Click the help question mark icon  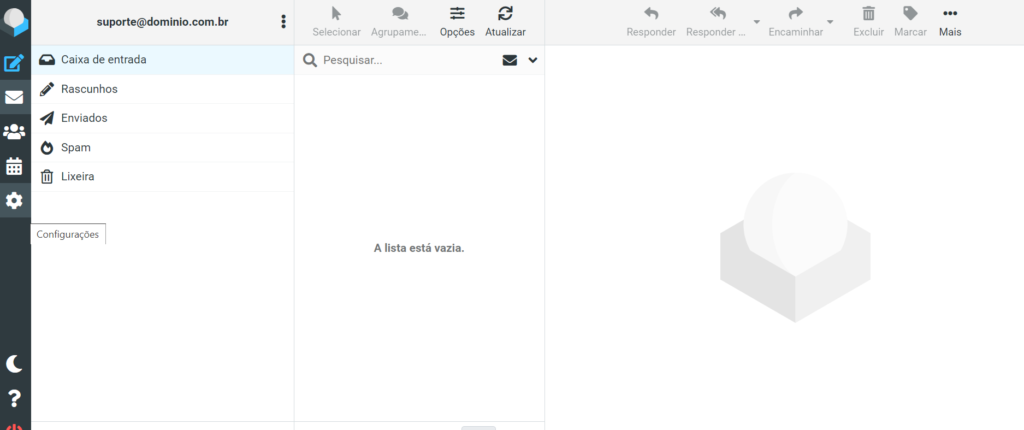tap(14, 398)
